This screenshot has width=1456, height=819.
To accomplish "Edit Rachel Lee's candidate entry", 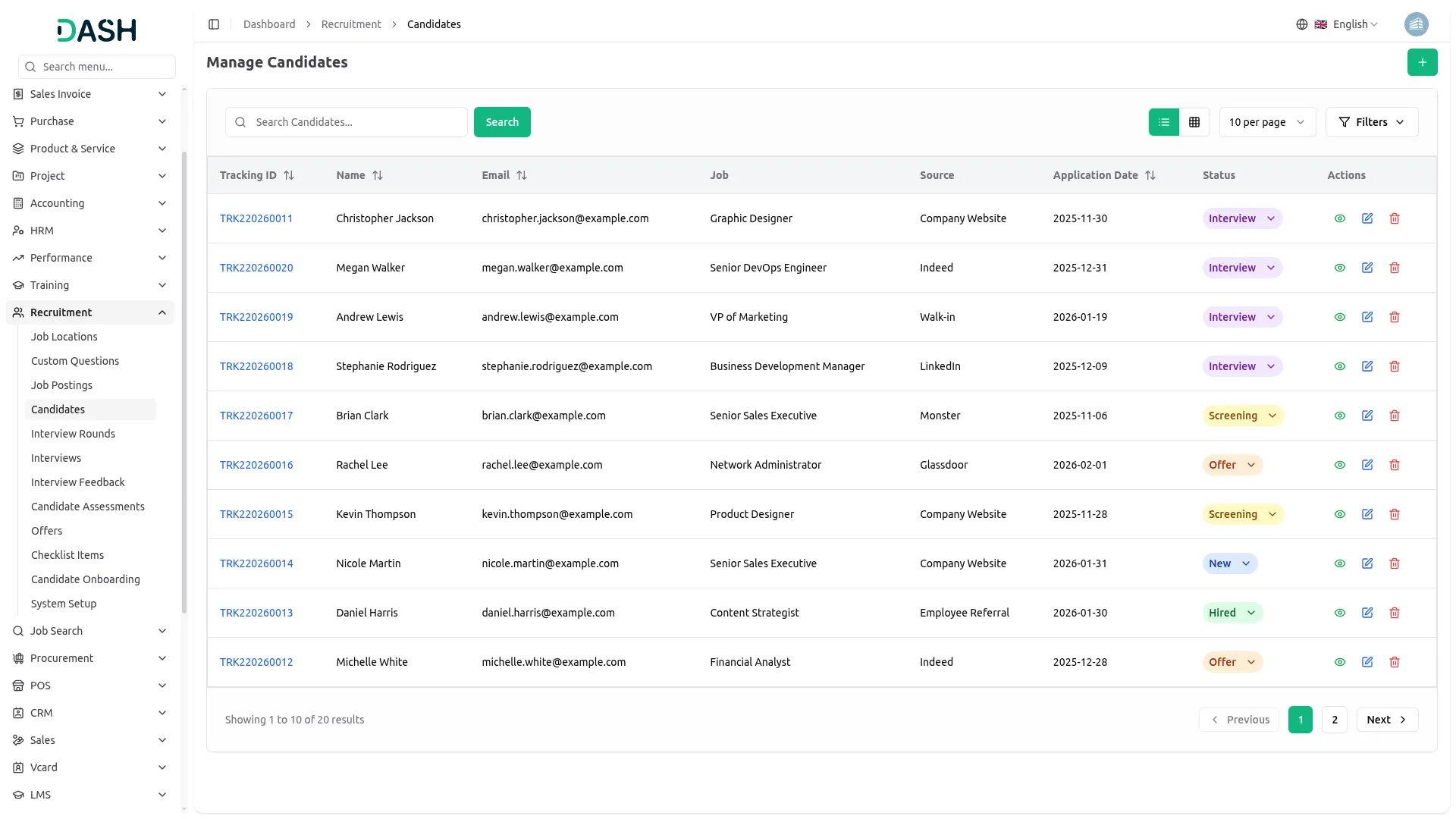I will (1367, 465).
